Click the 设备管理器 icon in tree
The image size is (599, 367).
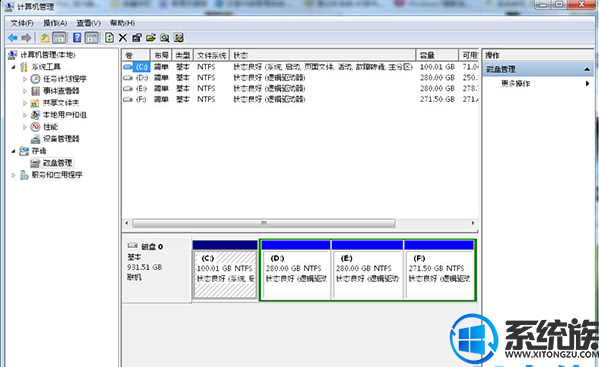pos(36,139)
